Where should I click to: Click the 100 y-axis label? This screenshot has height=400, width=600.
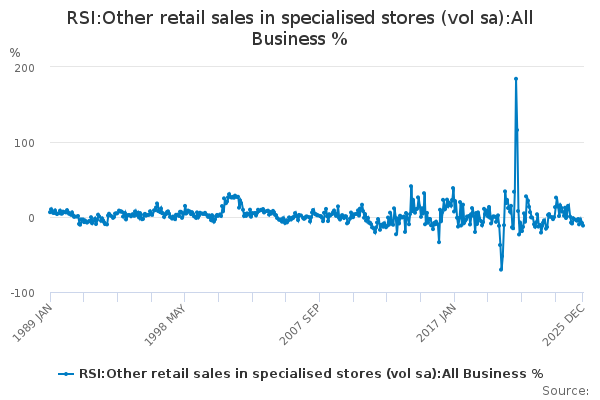point(24,142)
